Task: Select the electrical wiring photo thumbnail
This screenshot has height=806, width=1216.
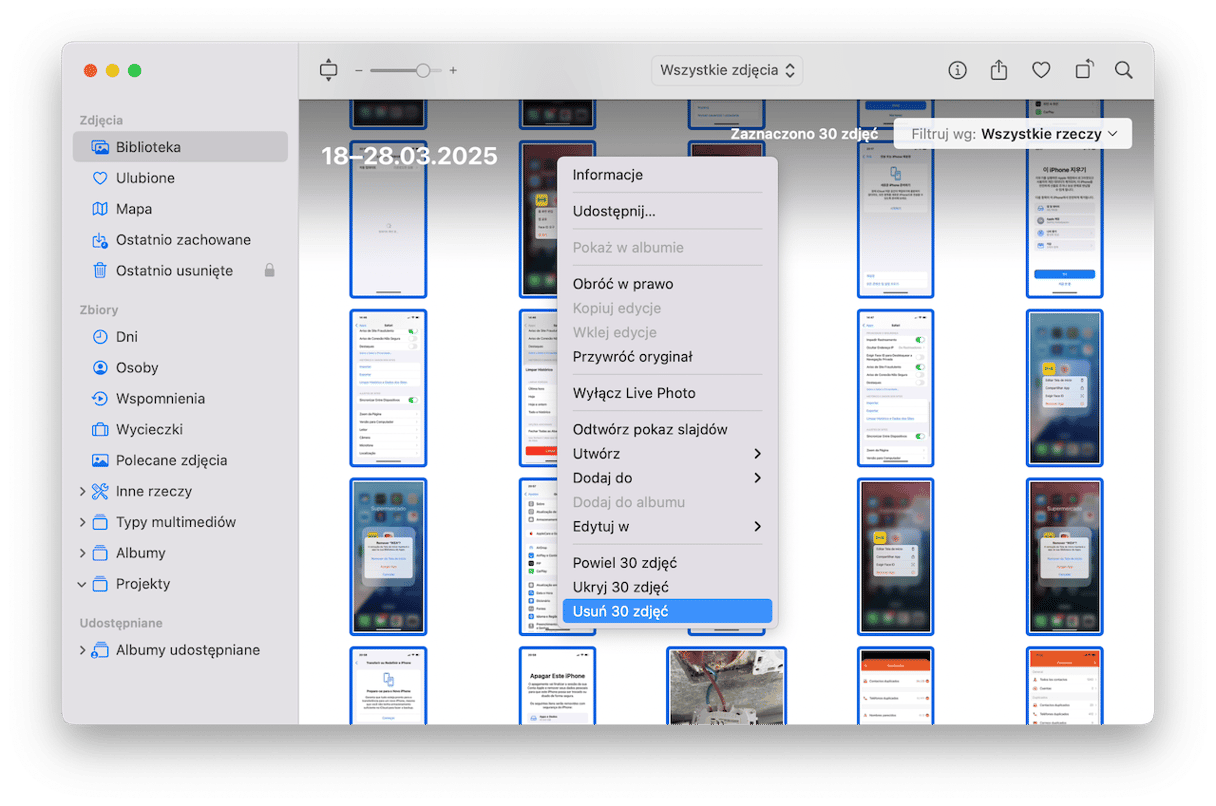Action: [x=712, y=687]
